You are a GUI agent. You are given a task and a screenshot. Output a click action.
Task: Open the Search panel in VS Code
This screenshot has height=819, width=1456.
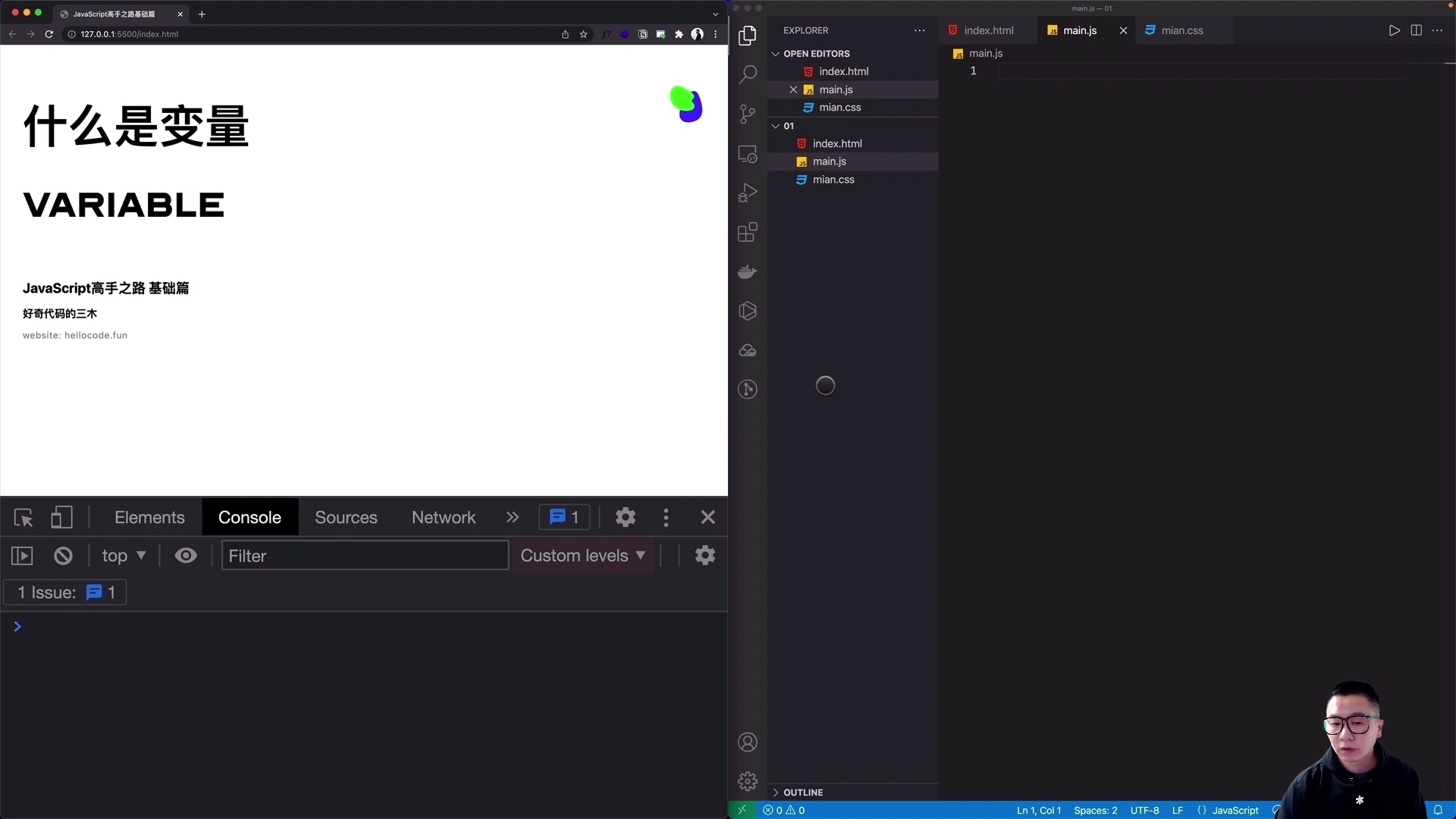(x=748, y=74)
